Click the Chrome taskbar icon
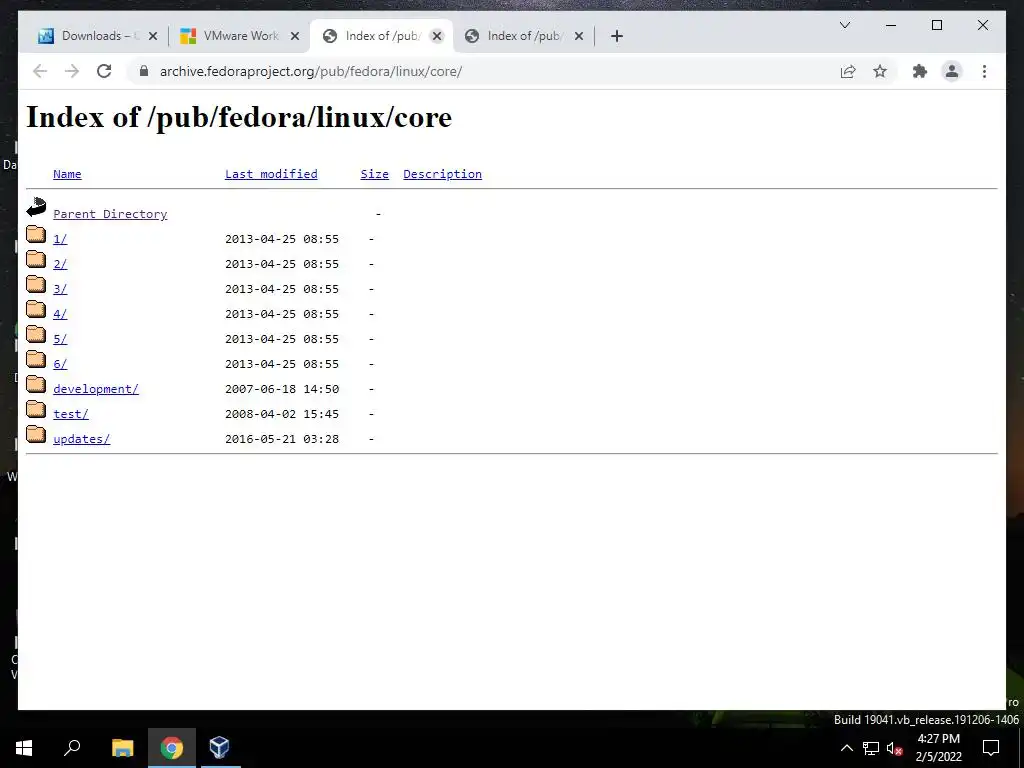This screenshot has height=768, width=1024. 172,748
